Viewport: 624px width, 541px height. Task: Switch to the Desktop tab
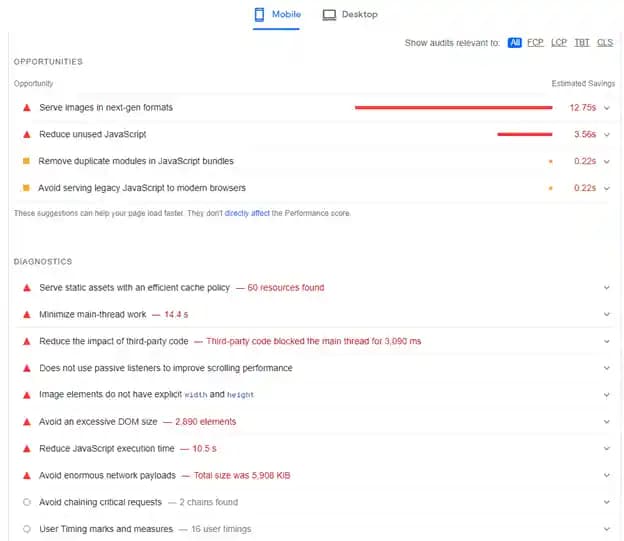coord(350,15)
